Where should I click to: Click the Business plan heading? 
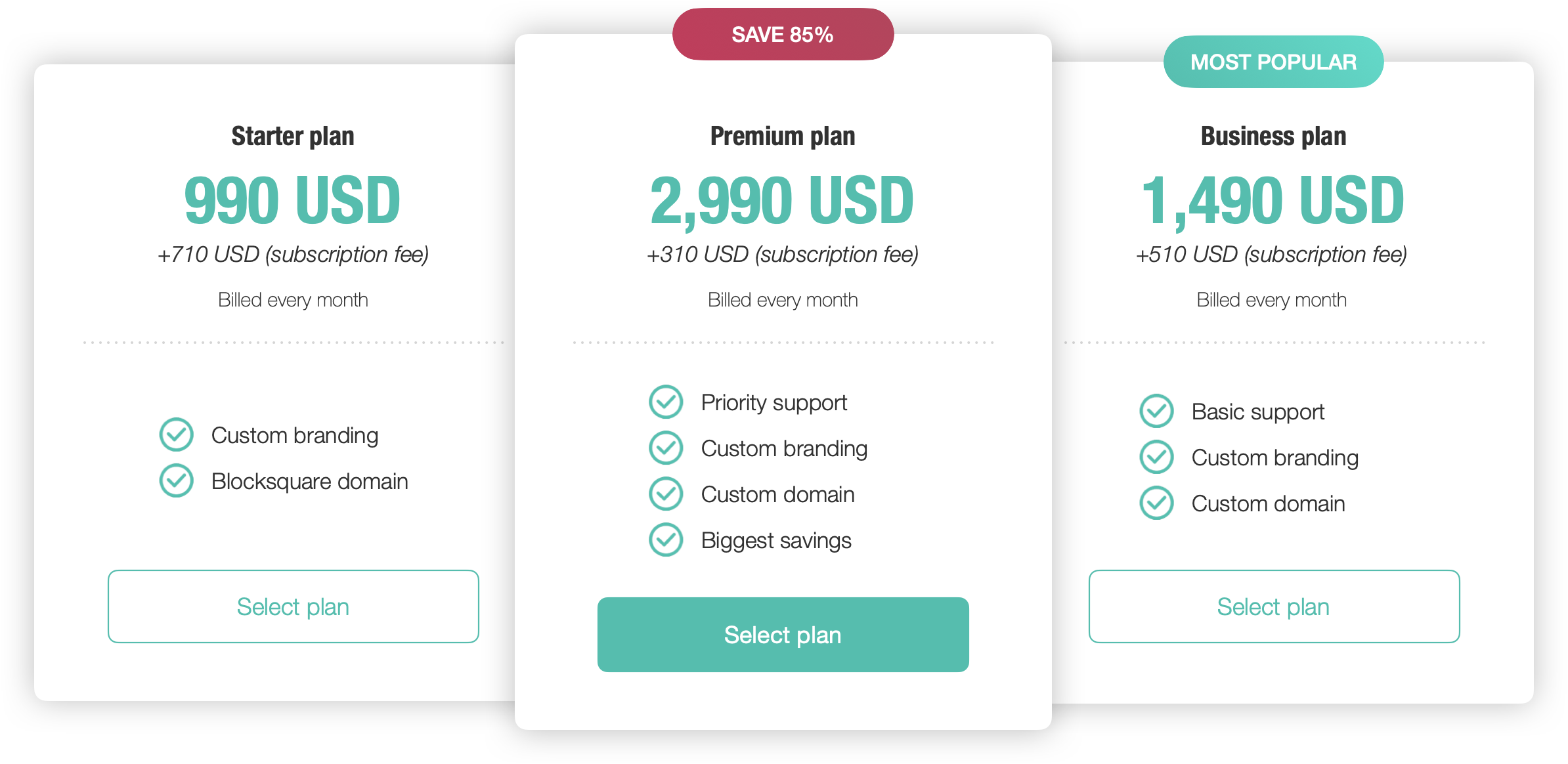pos(1273,136)
